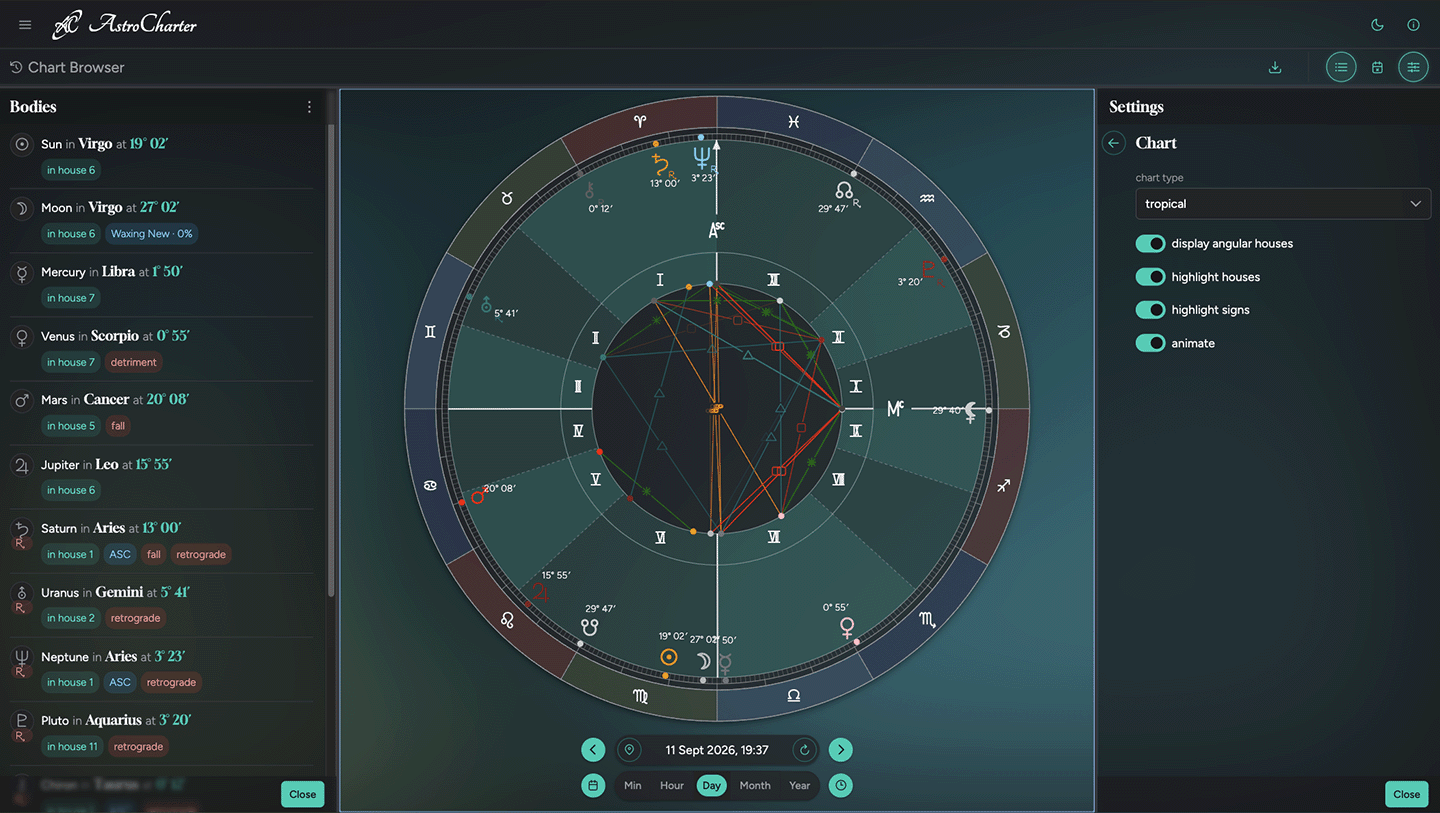
Task: Click Pluto 'in house 11' tag
Action: point(72,746)
